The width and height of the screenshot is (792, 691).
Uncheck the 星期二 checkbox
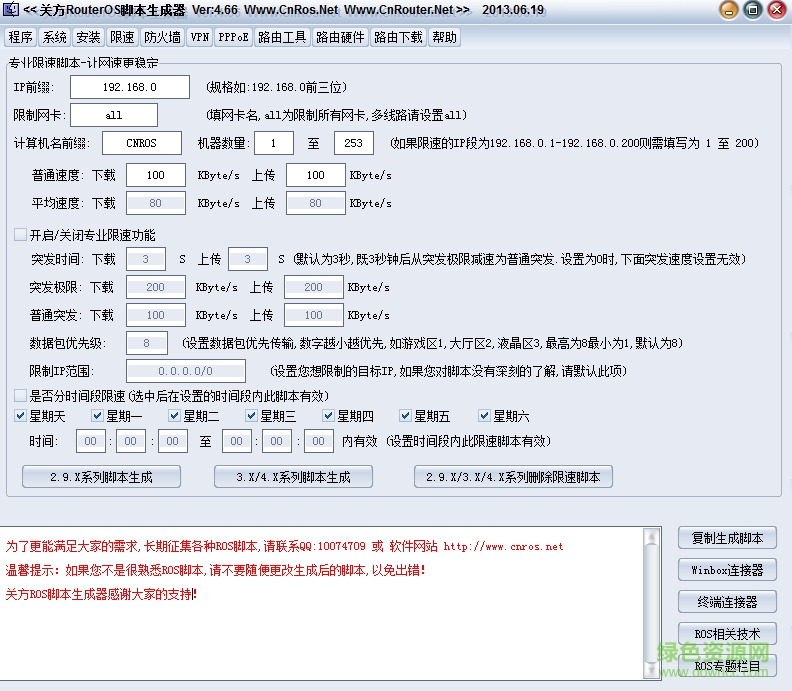[174, 416]
